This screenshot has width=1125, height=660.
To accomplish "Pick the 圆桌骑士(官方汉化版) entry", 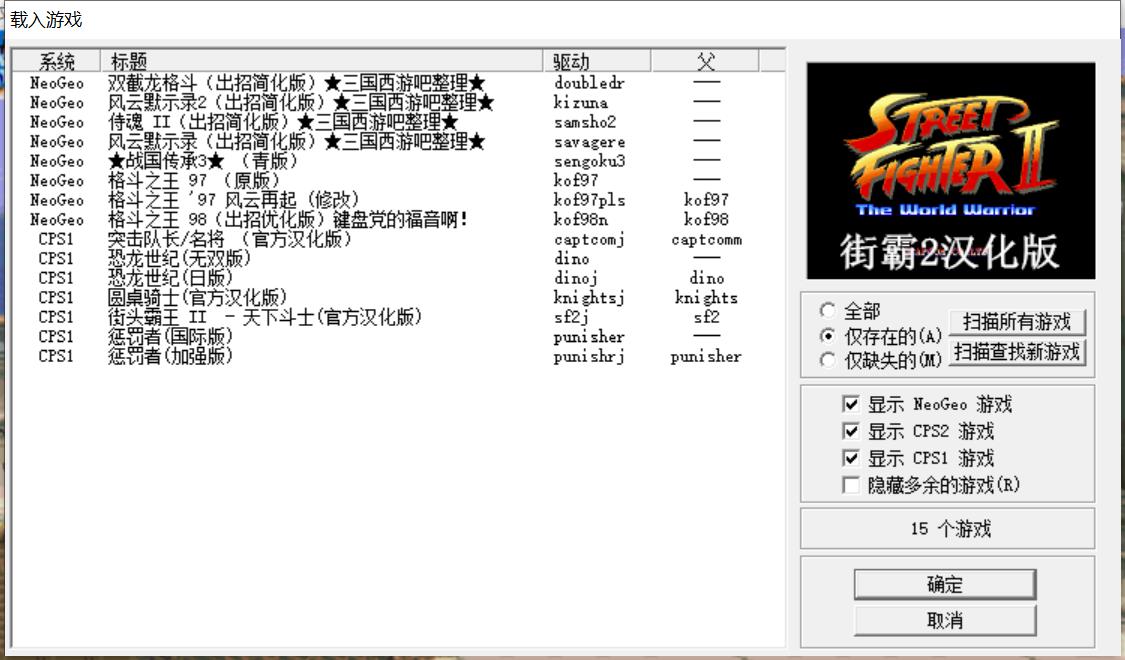I will point(198,298).
